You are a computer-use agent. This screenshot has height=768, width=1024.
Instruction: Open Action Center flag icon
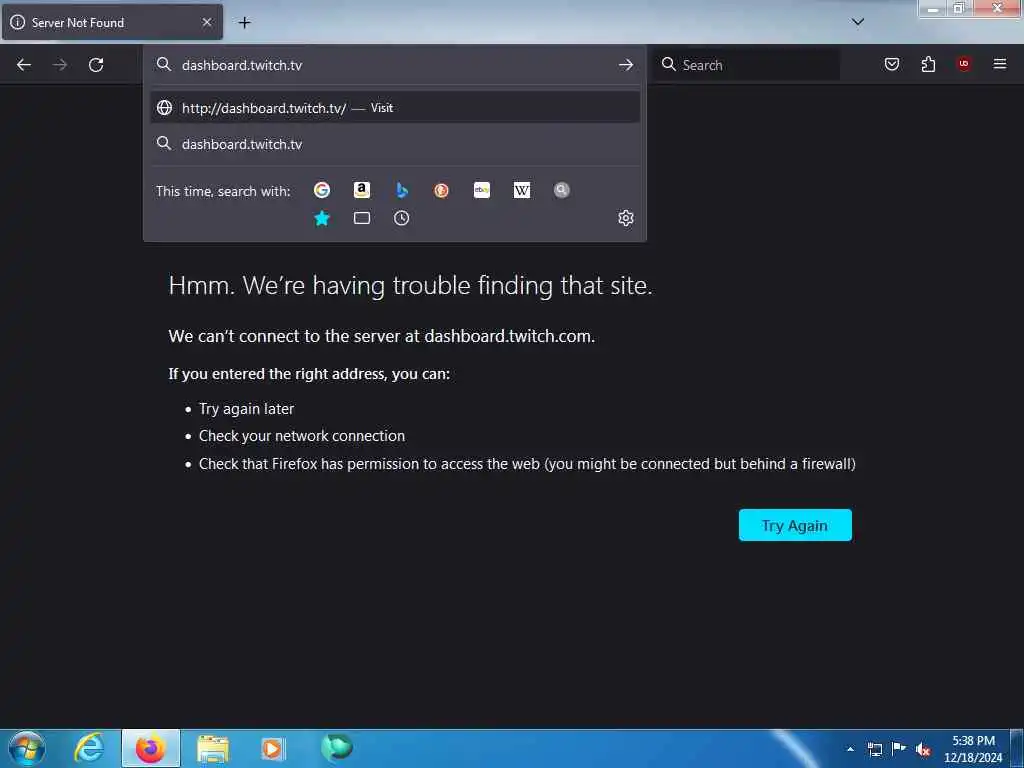click(x=899, y=749)
